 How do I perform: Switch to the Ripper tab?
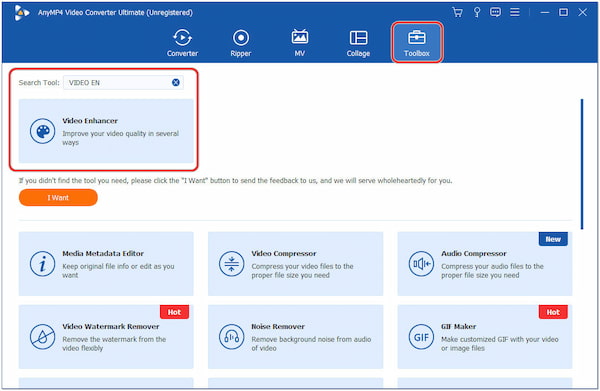point(241,42)
